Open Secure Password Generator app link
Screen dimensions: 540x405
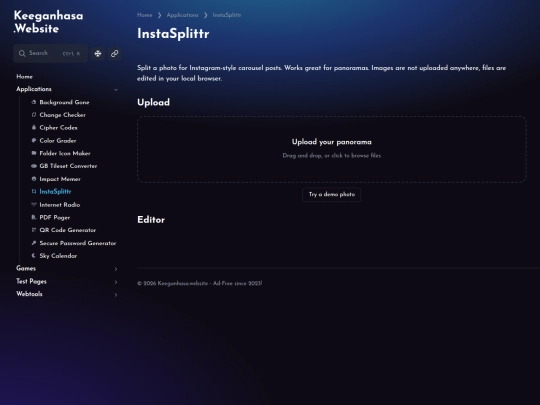77,243
